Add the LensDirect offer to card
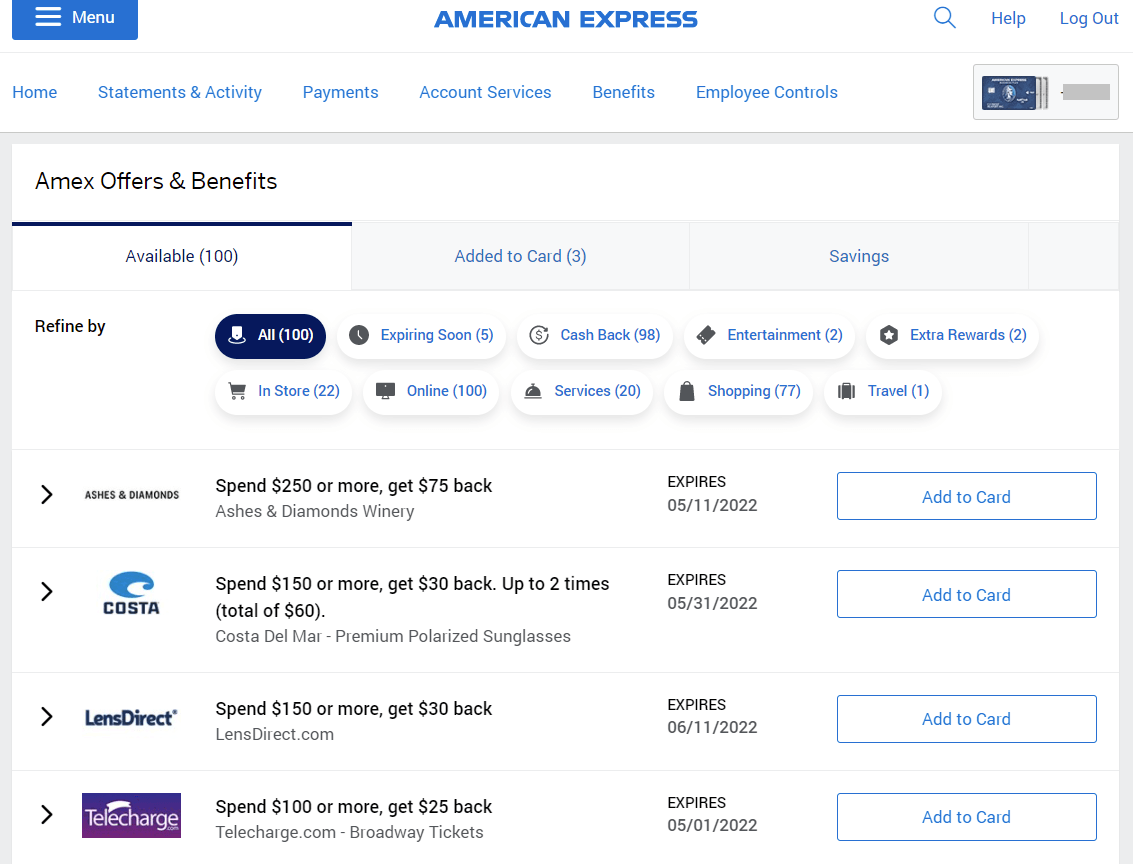Viewport: 1133px width, 864px height. point(966,719)
